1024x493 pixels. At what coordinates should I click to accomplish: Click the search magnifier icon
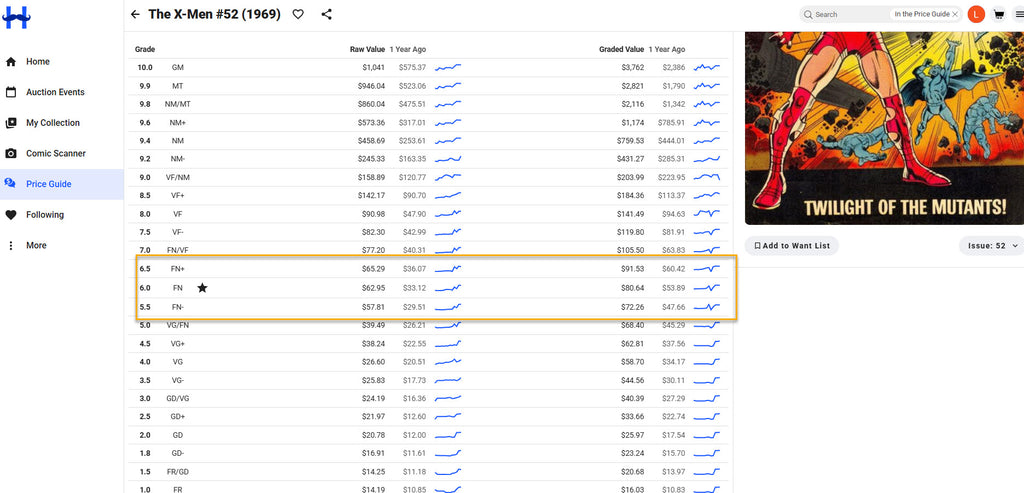click(x=808, y=14)
